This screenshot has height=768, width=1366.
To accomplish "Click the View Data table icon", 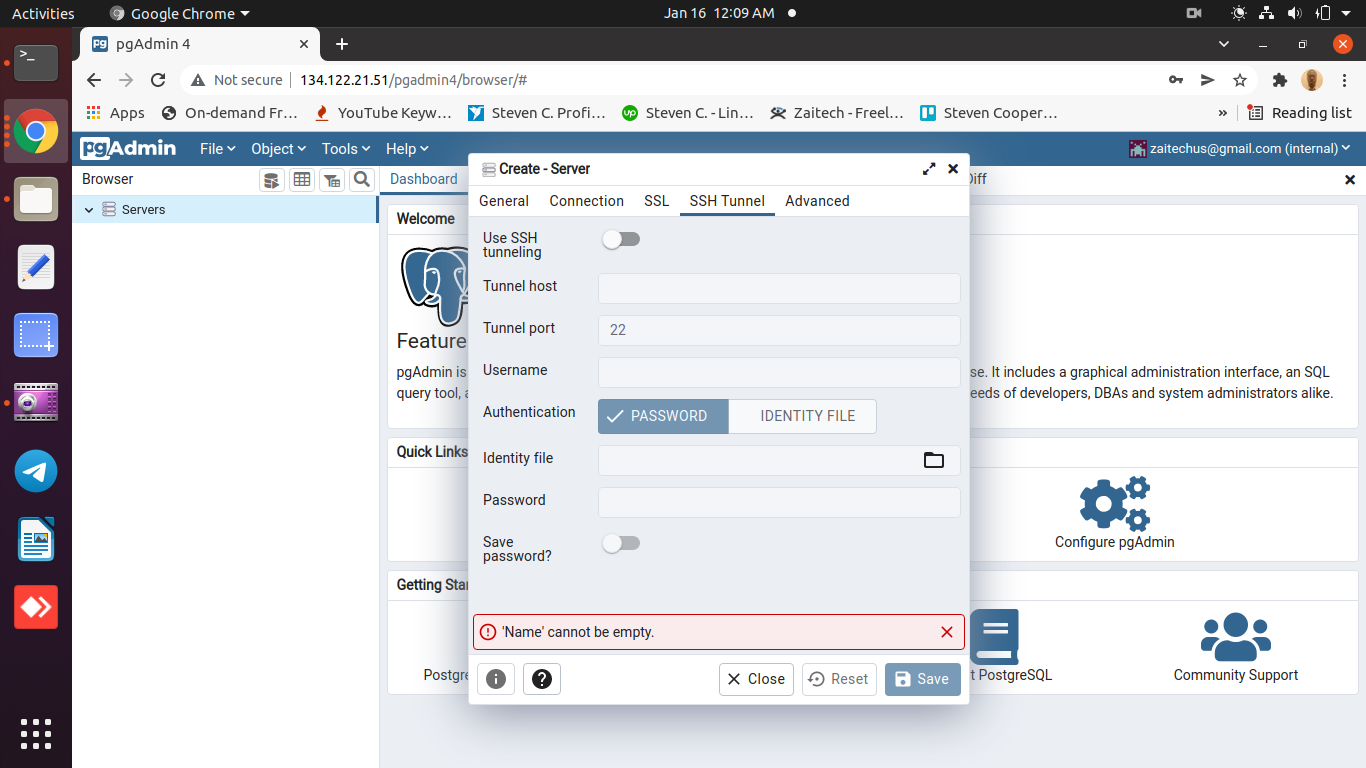I will click(301, 180).
